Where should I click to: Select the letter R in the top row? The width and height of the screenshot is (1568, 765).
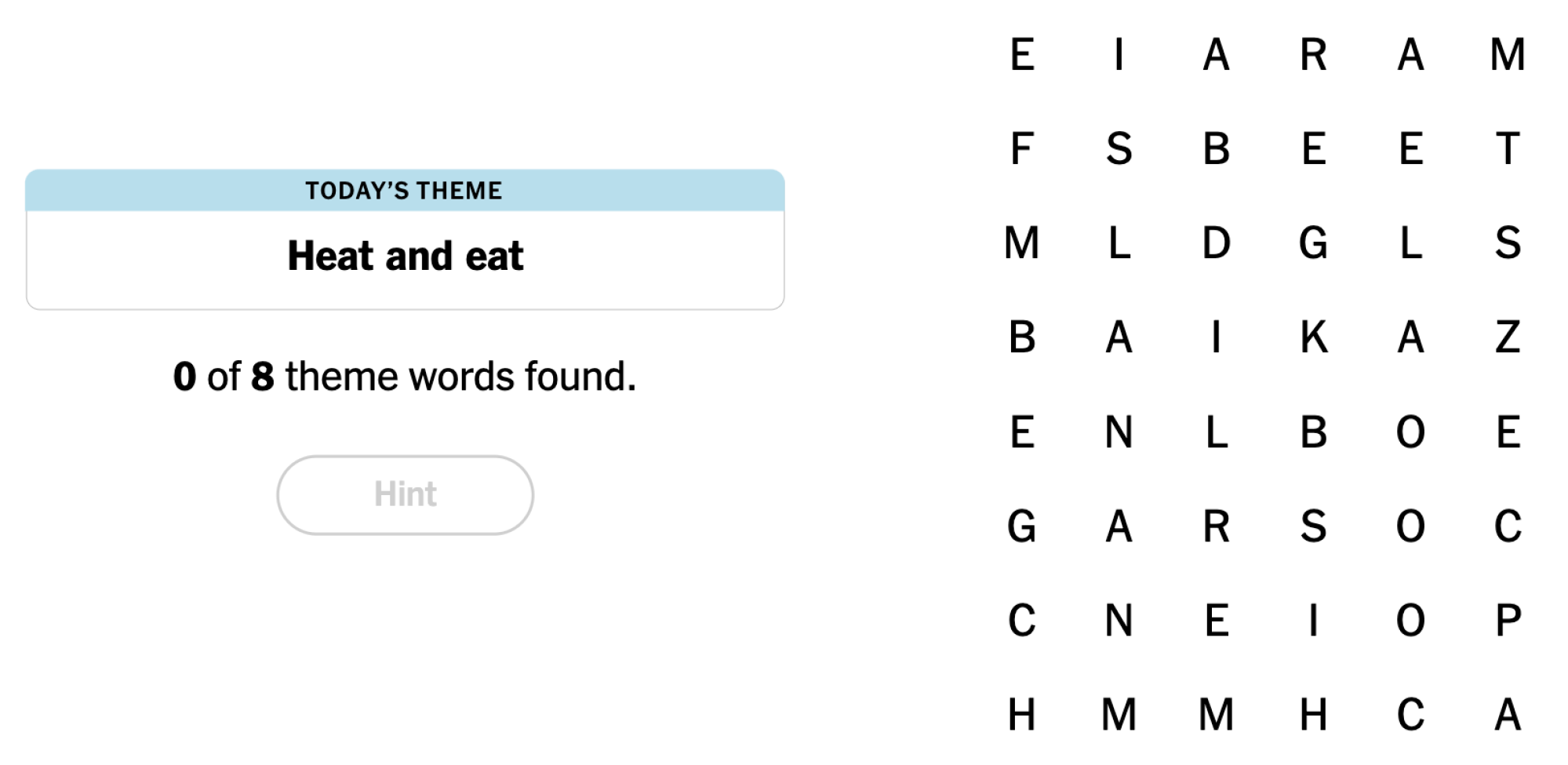click(x=1313, y=55)
